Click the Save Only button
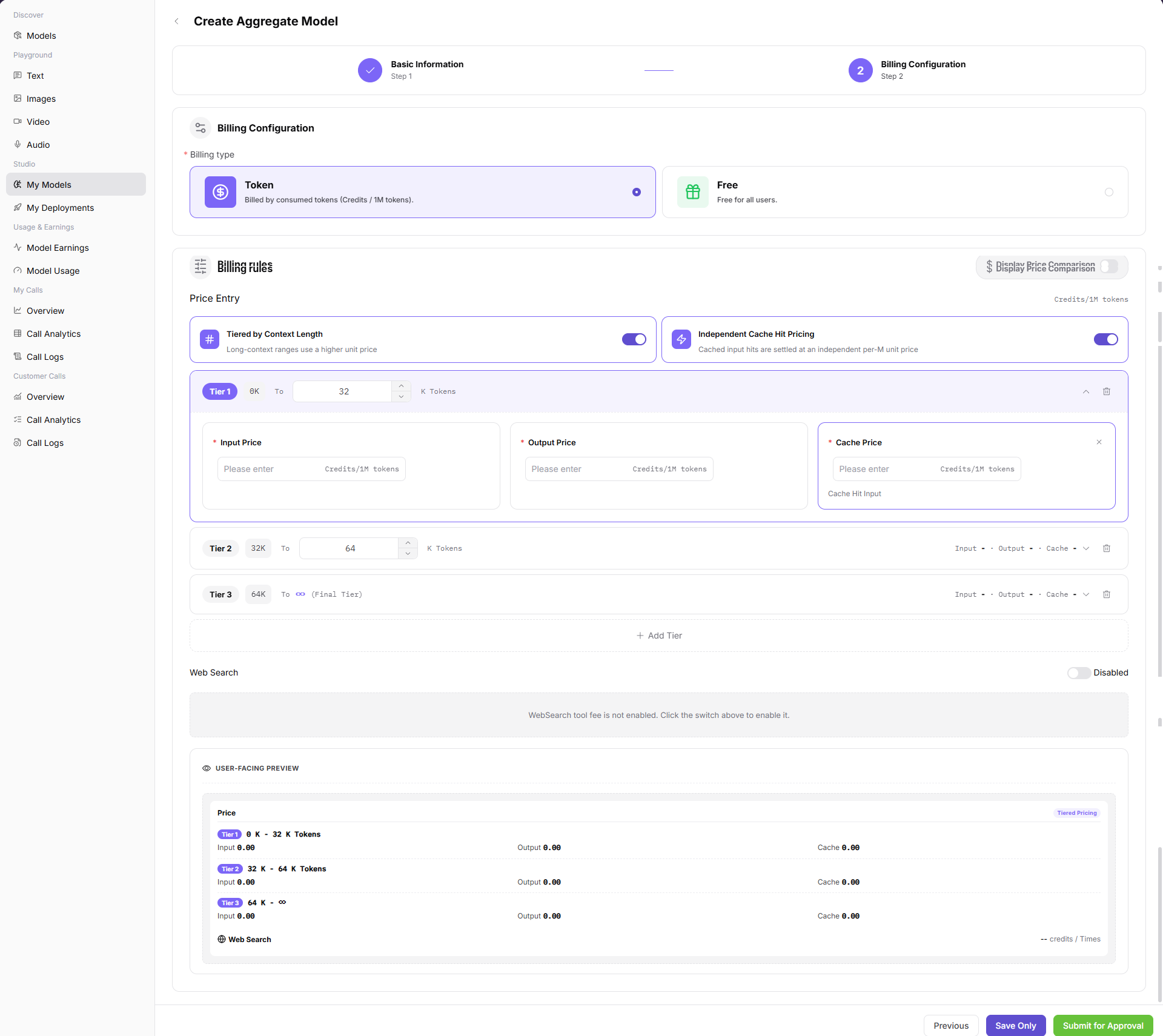Screen dimensions: 1163x1036 (1016, 1026)
